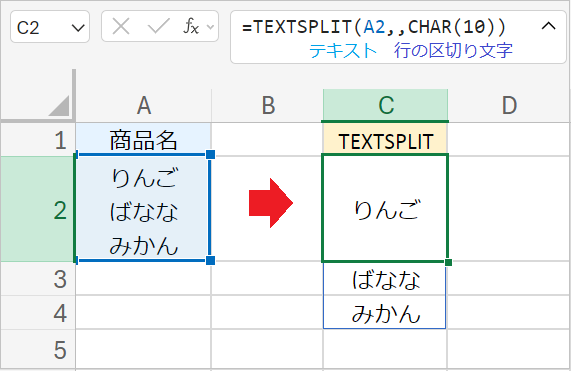This screenshot has width=572, height=371.
Task: Select row 3 header
Action: point(38,279)
